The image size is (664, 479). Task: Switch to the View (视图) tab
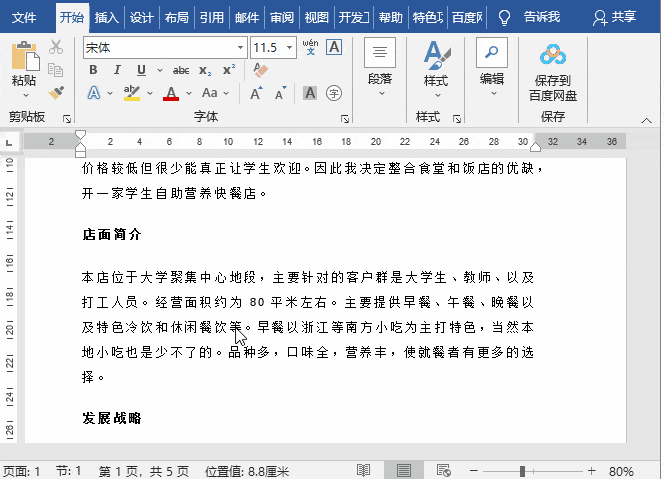coord(317,17)
